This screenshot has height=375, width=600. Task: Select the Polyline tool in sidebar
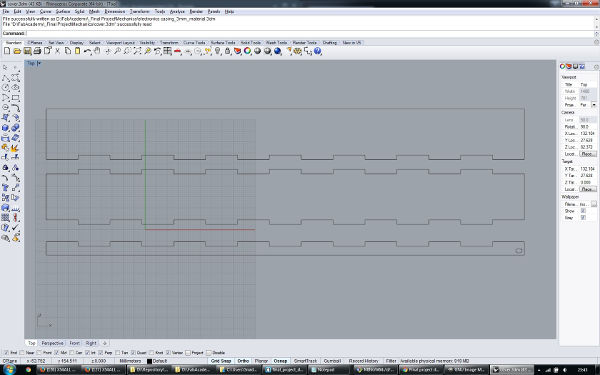[5, 78]
